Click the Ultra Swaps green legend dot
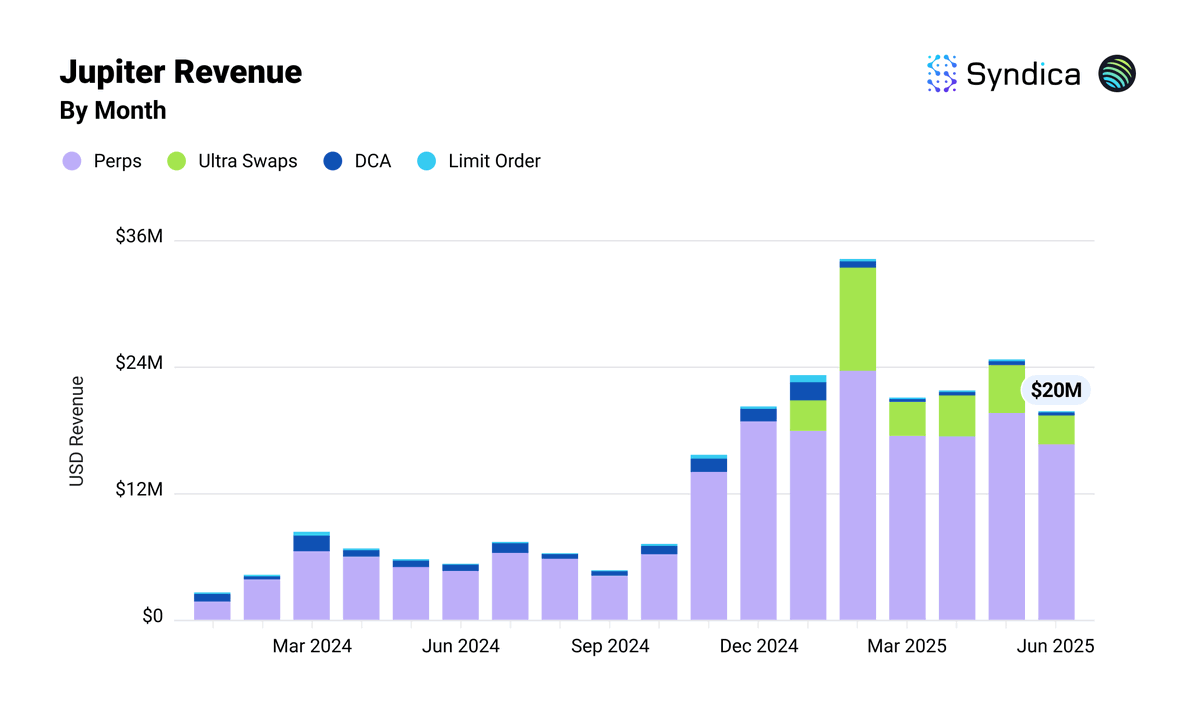The width and height of the screenshot is (1200, 719). tap(177, 161)
